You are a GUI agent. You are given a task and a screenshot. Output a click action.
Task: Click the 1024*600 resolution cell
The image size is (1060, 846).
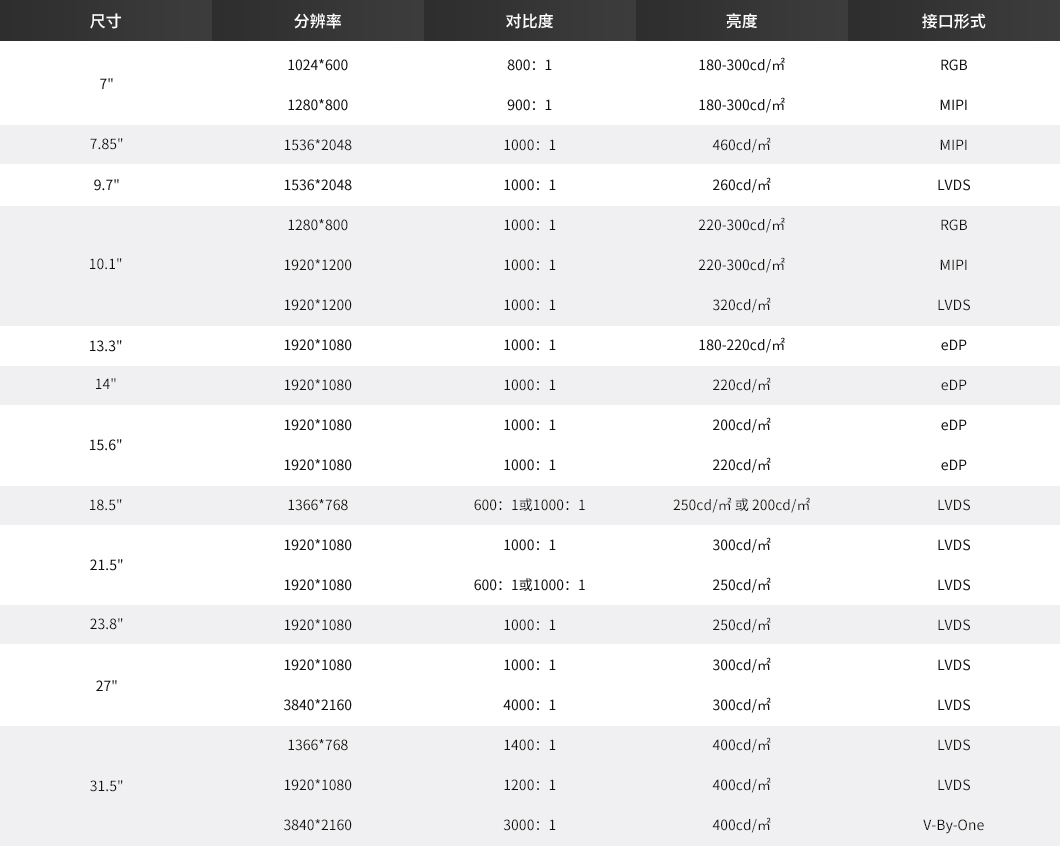click(317, 65)
